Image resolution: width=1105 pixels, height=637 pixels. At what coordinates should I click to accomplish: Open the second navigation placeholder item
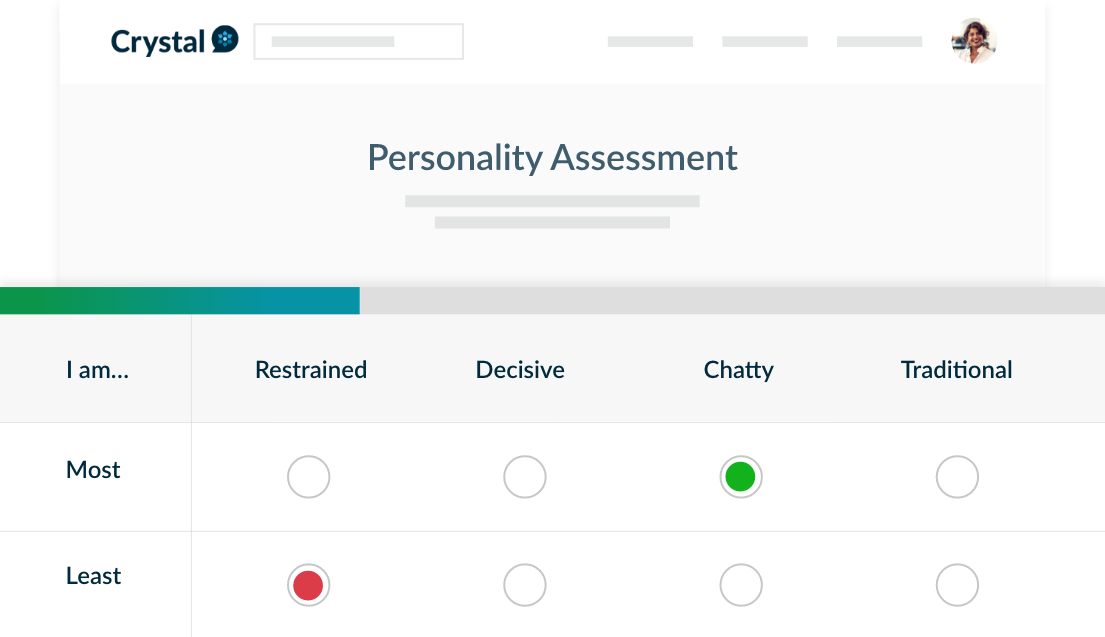[765, 42]
